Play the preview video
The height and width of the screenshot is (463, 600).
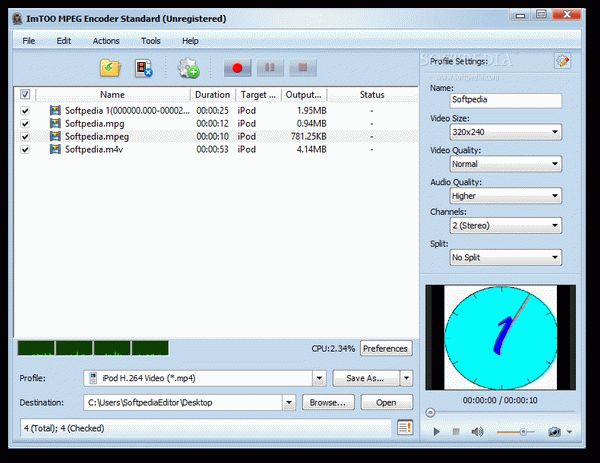pos(436,432)
